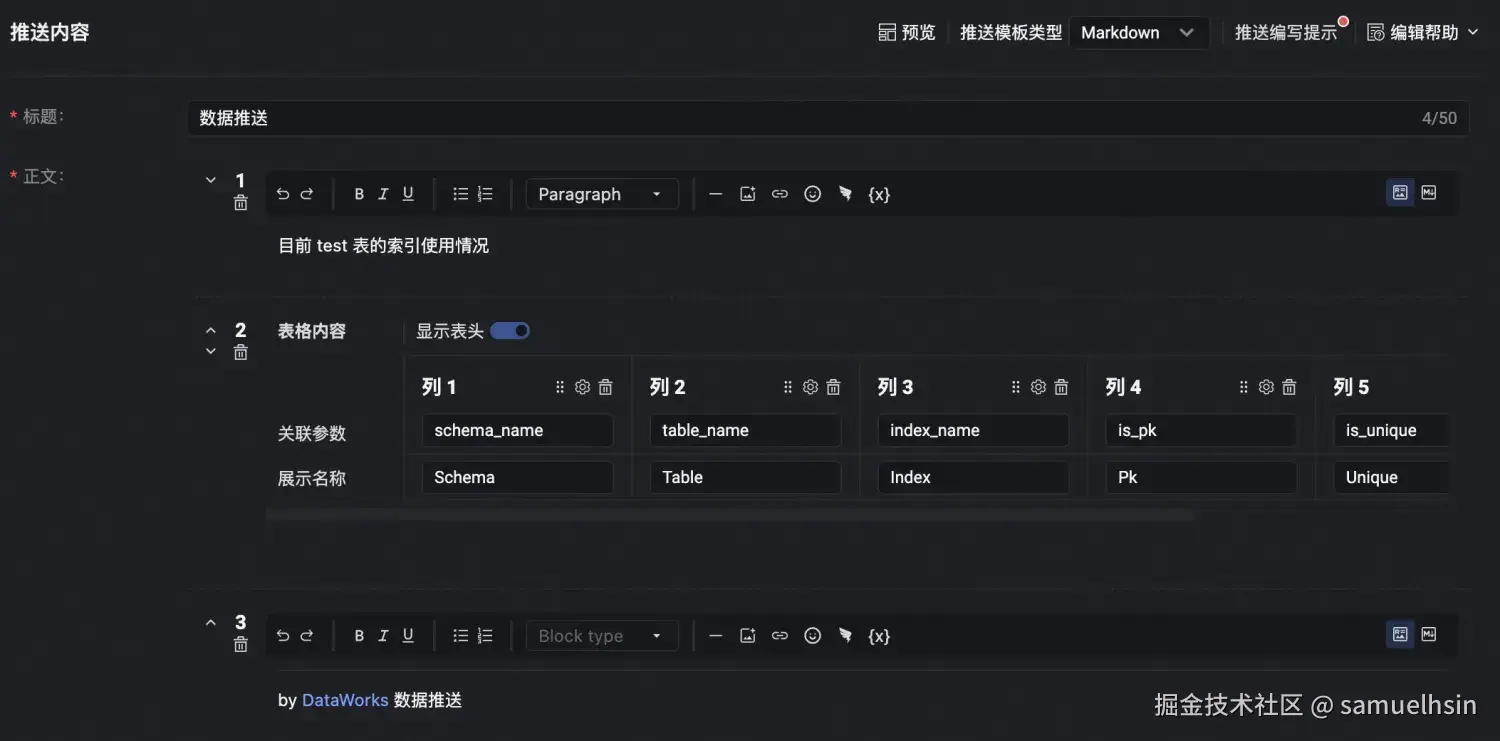Insert bulleted list in section 1
1500x741 pixels.
(460, 194)
